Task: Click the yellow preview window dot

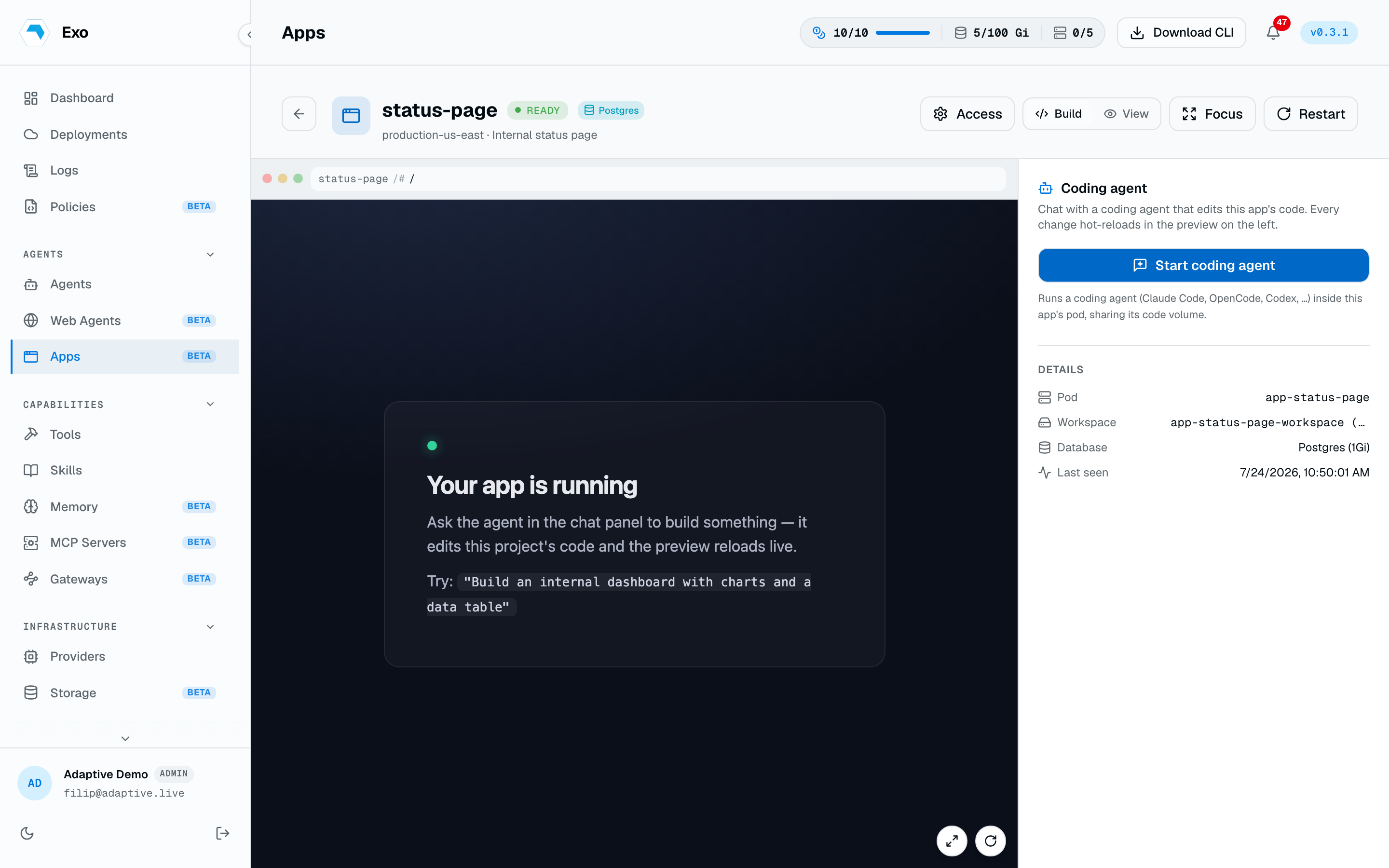Action: click(283, 178)
